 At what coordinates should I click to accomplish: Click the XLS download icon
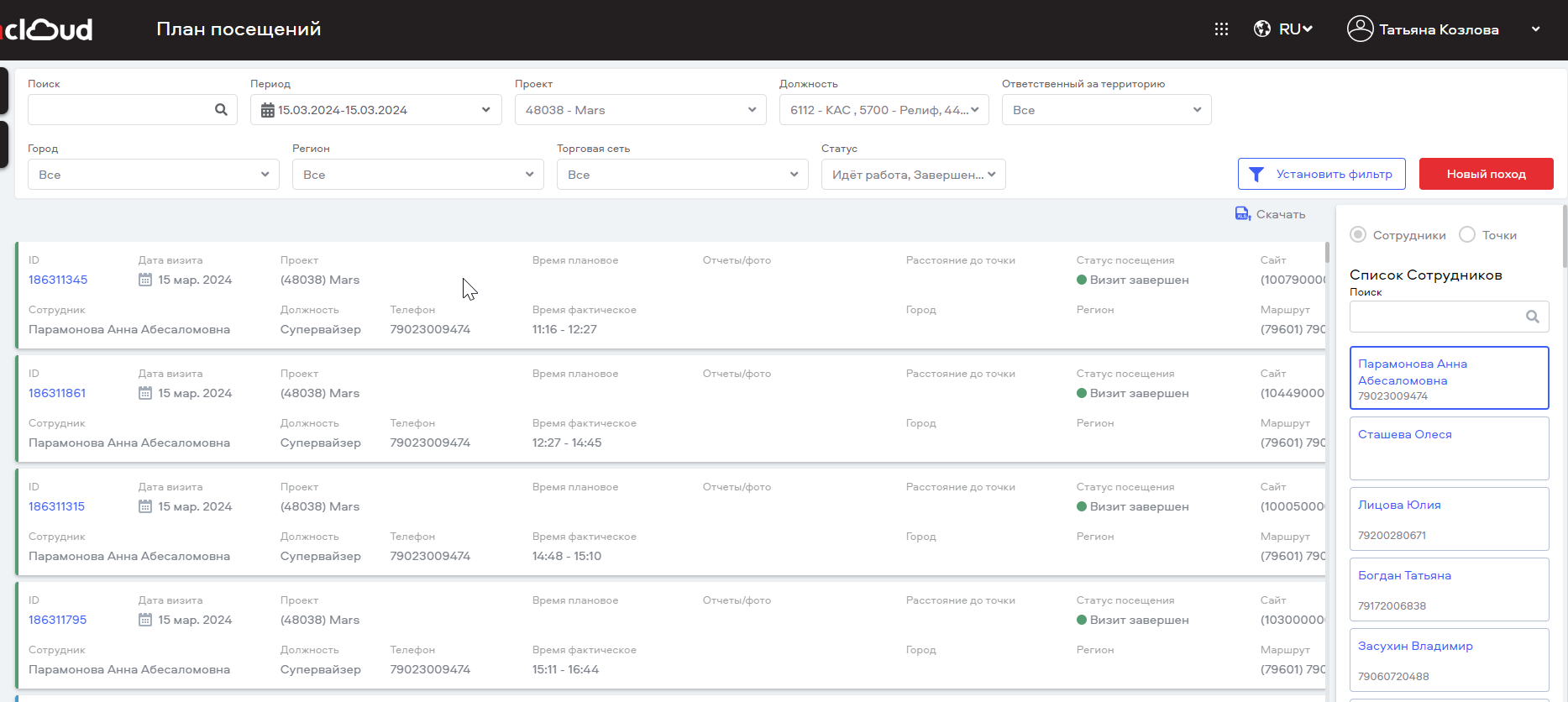coord(1242,214)
